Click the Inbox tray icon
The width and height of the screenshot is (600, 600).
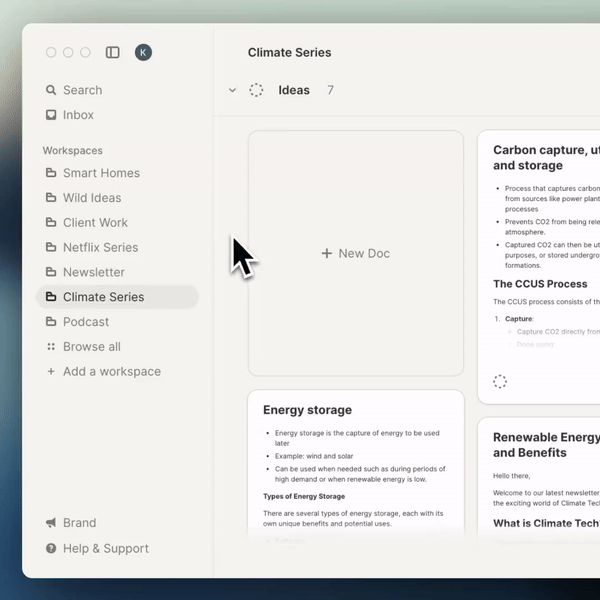click(51, 115)
